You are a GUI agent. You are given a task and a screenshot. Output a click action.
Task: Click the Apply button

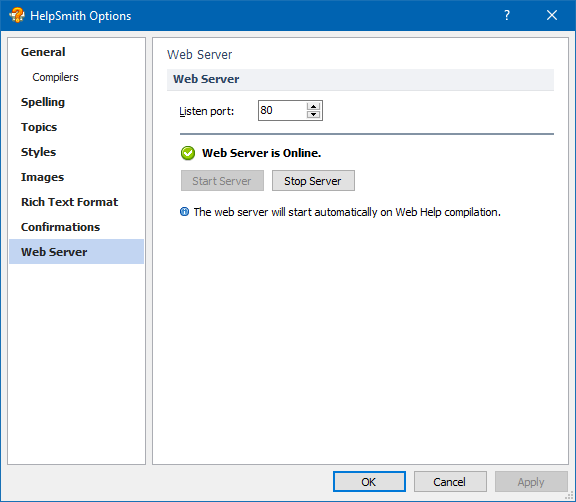[x=531, y=481]
